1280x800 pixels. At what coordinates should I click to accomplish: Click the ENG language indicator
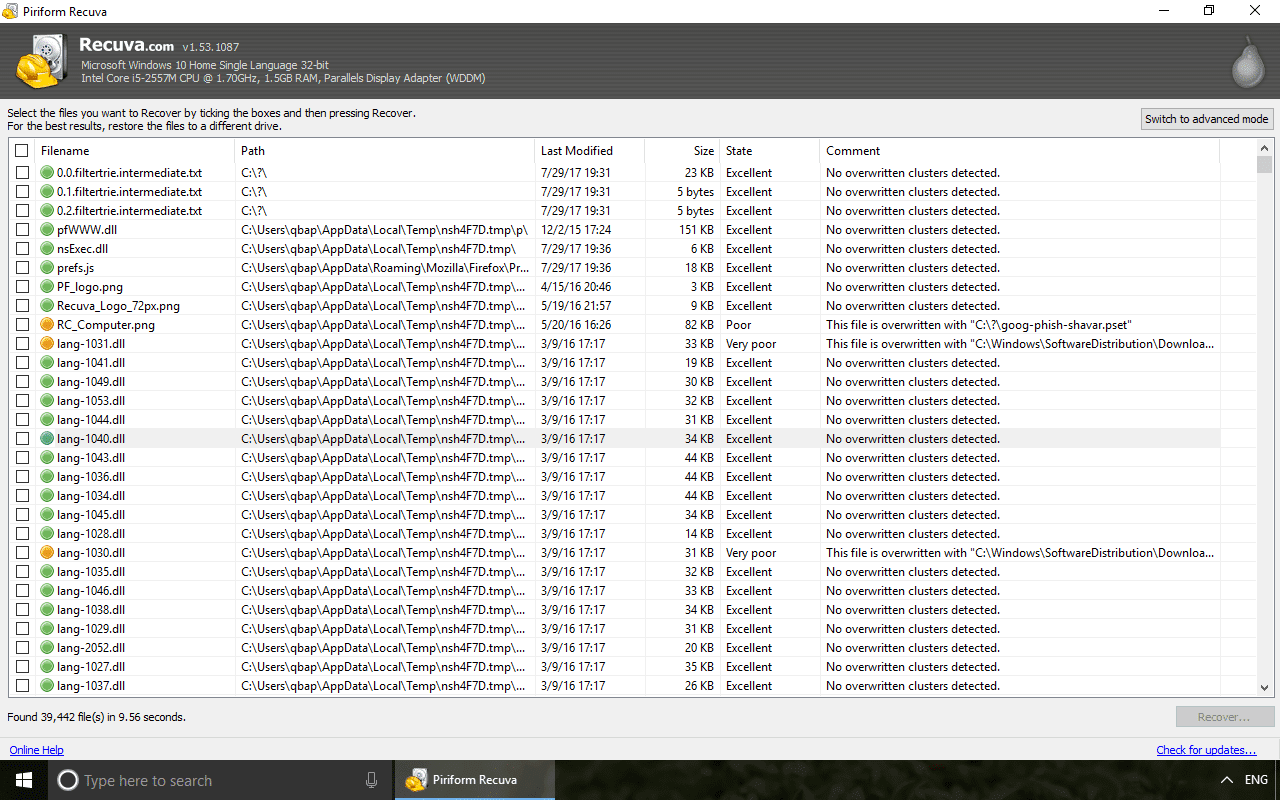coord(1257,780)
